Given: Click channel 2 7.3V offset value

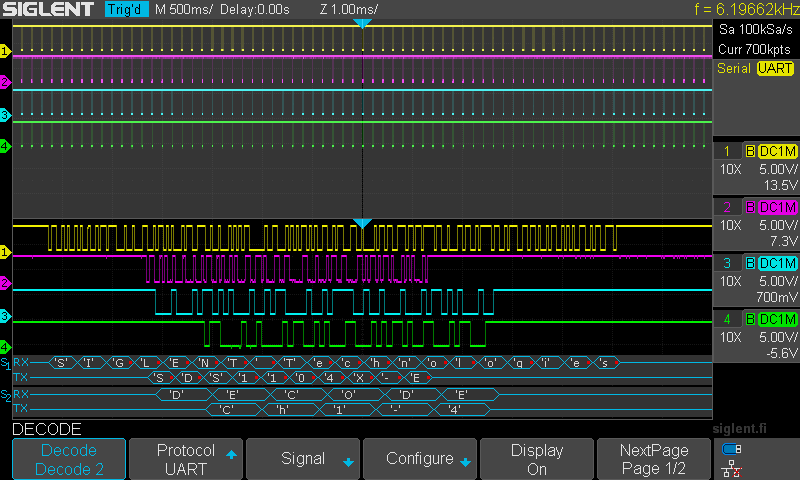Looking at the screenshot, I should [784, 241].
